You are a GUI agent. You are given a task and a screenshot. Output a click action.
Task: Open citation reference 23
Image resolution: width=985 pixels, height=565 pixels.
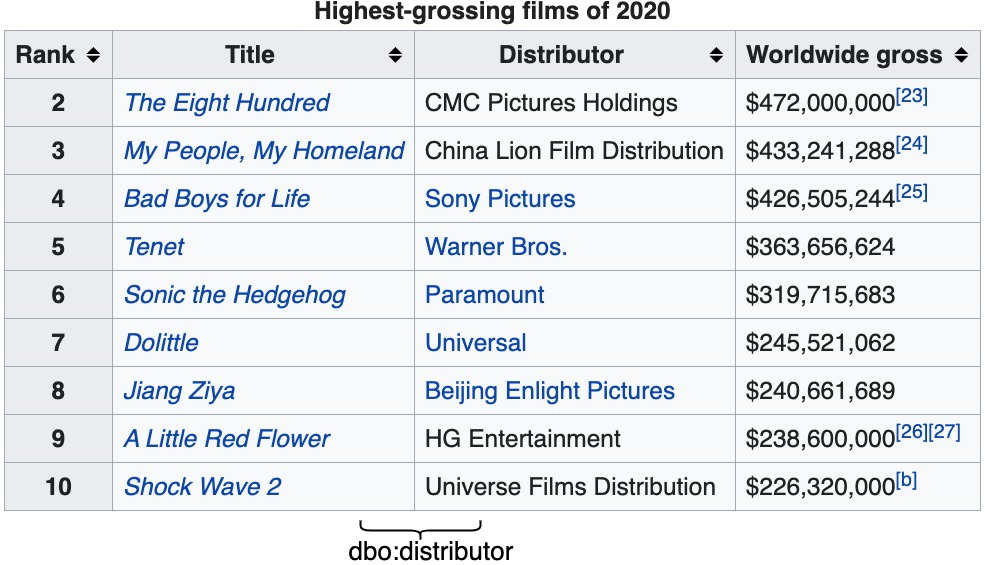pos(911,97)
